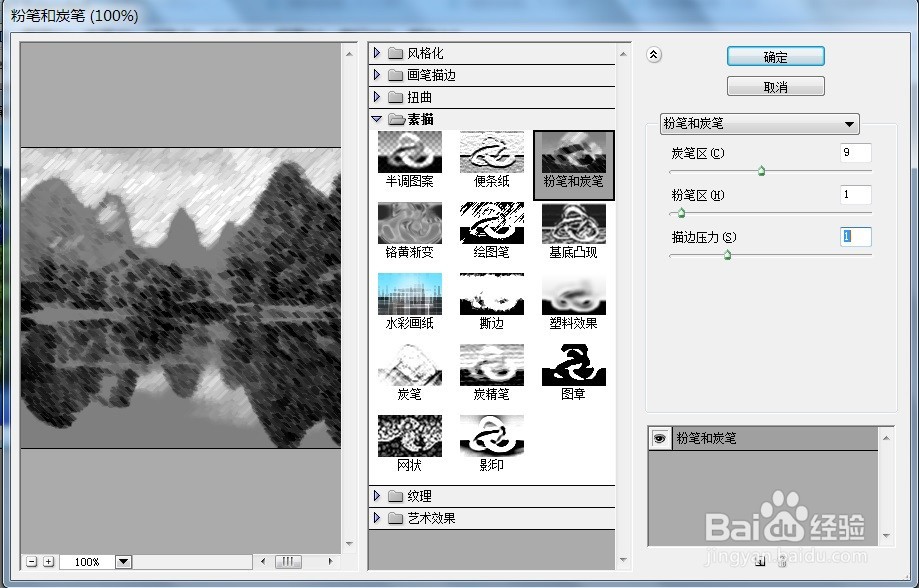Cancel the filter with 取消

[x=774, y=86]
